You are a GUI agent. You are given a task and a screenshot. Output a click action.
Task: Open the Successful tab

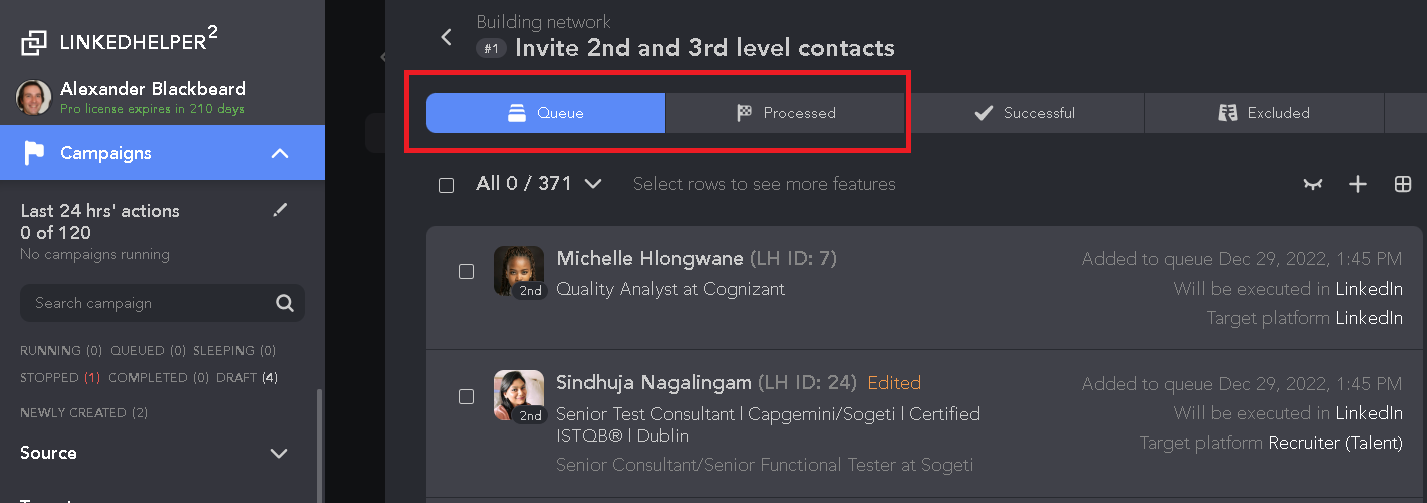[x=1025, y=113]
